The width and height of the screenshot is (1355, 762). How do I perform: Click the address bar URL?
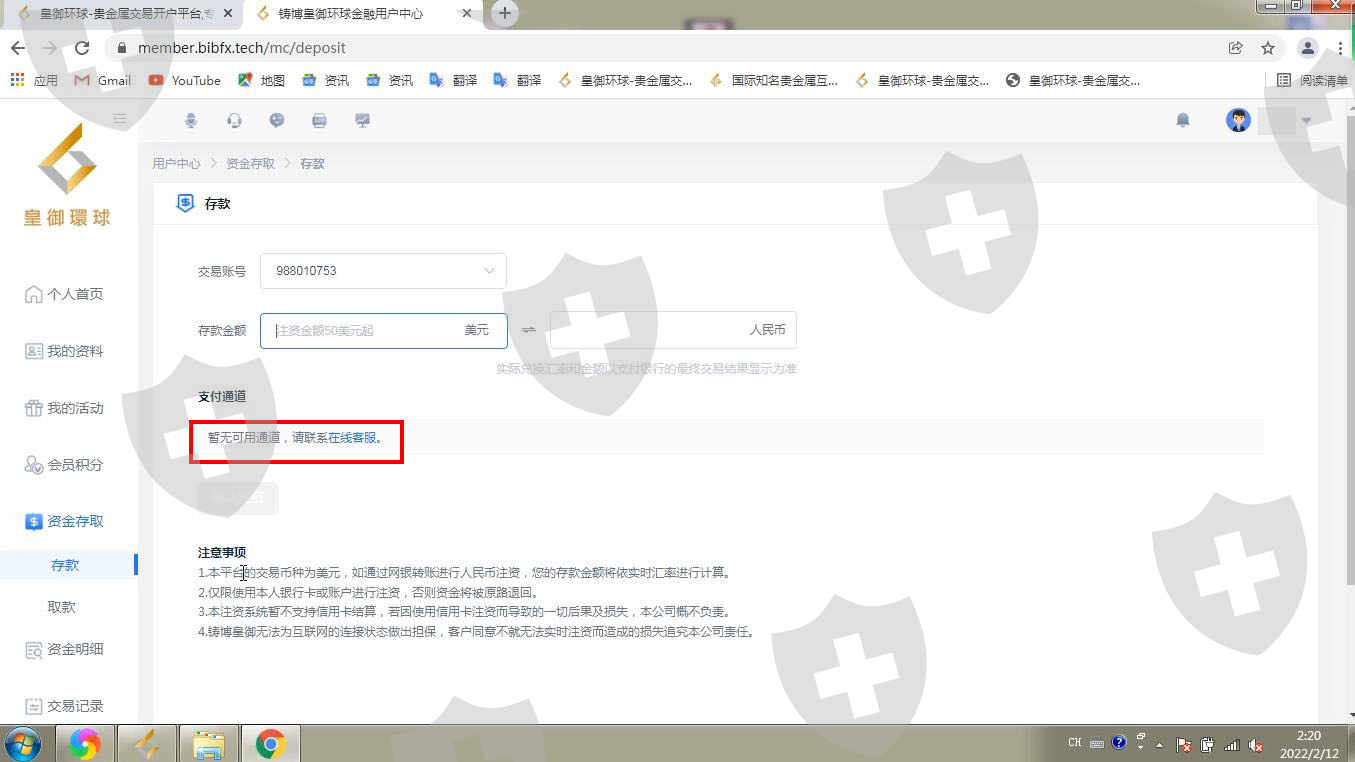(242, 48)
